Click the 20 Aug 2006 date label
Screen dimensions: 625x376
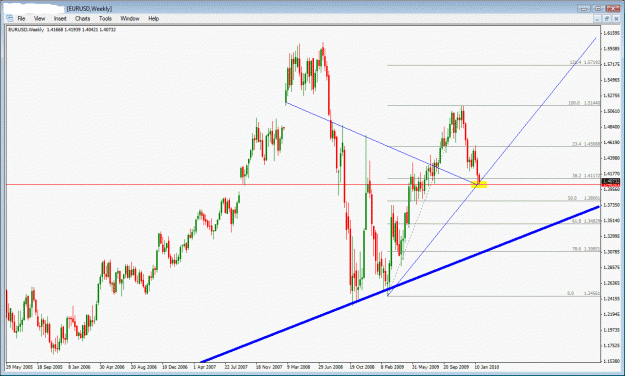[x=144, y=367]
